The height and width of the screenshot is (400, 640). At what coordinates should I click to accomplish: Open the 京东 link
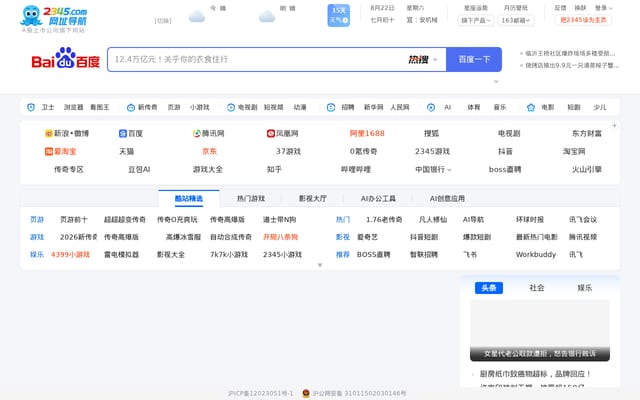click(x=209, y=151)
